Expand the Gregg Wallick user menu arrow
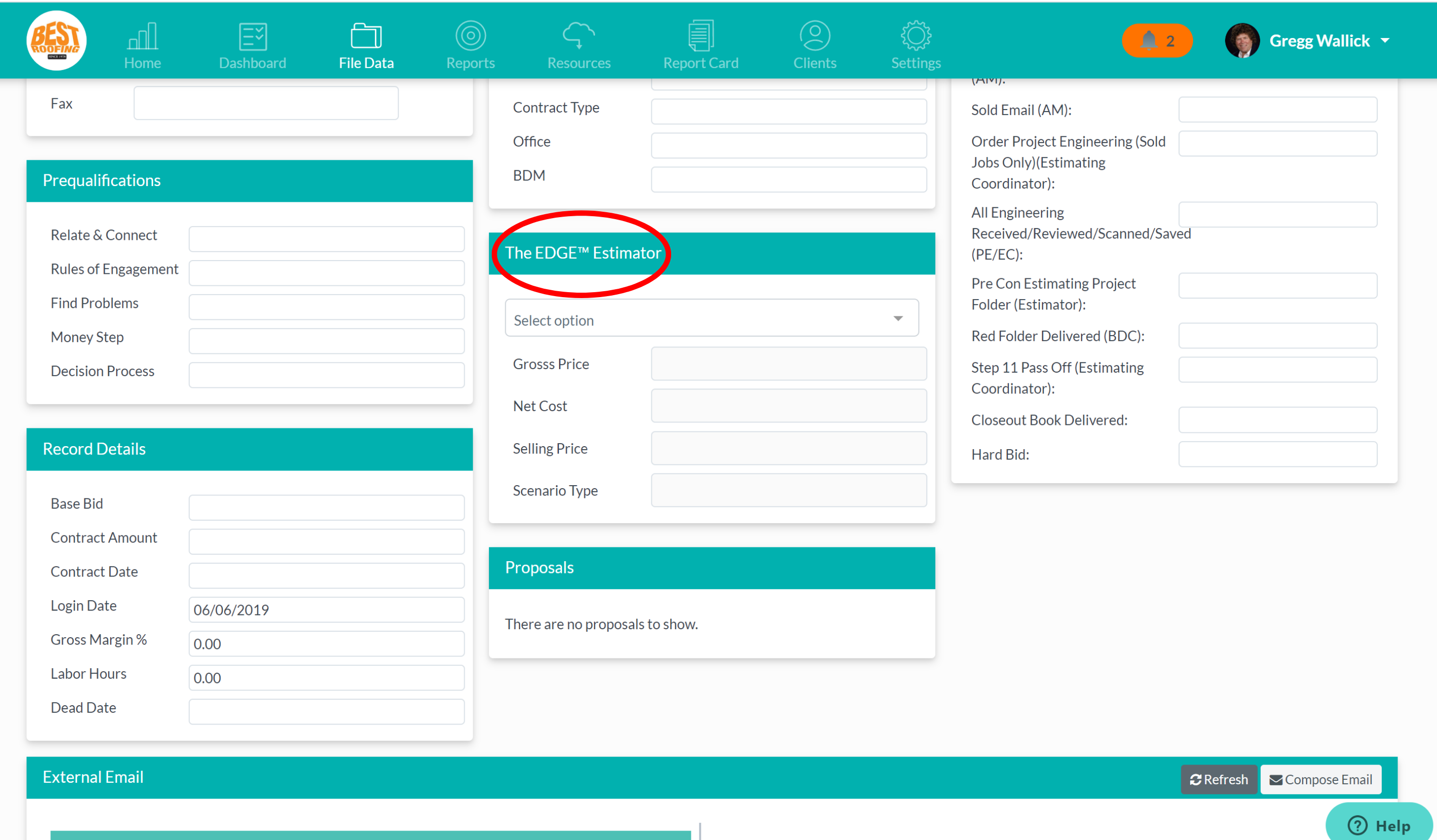1437x840 pixels. (1385, 41)
